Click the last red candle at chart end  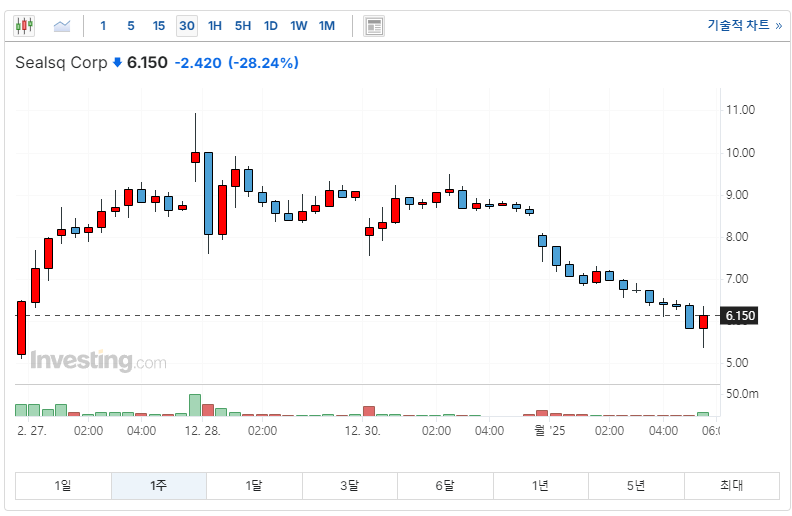pos(704,322)
